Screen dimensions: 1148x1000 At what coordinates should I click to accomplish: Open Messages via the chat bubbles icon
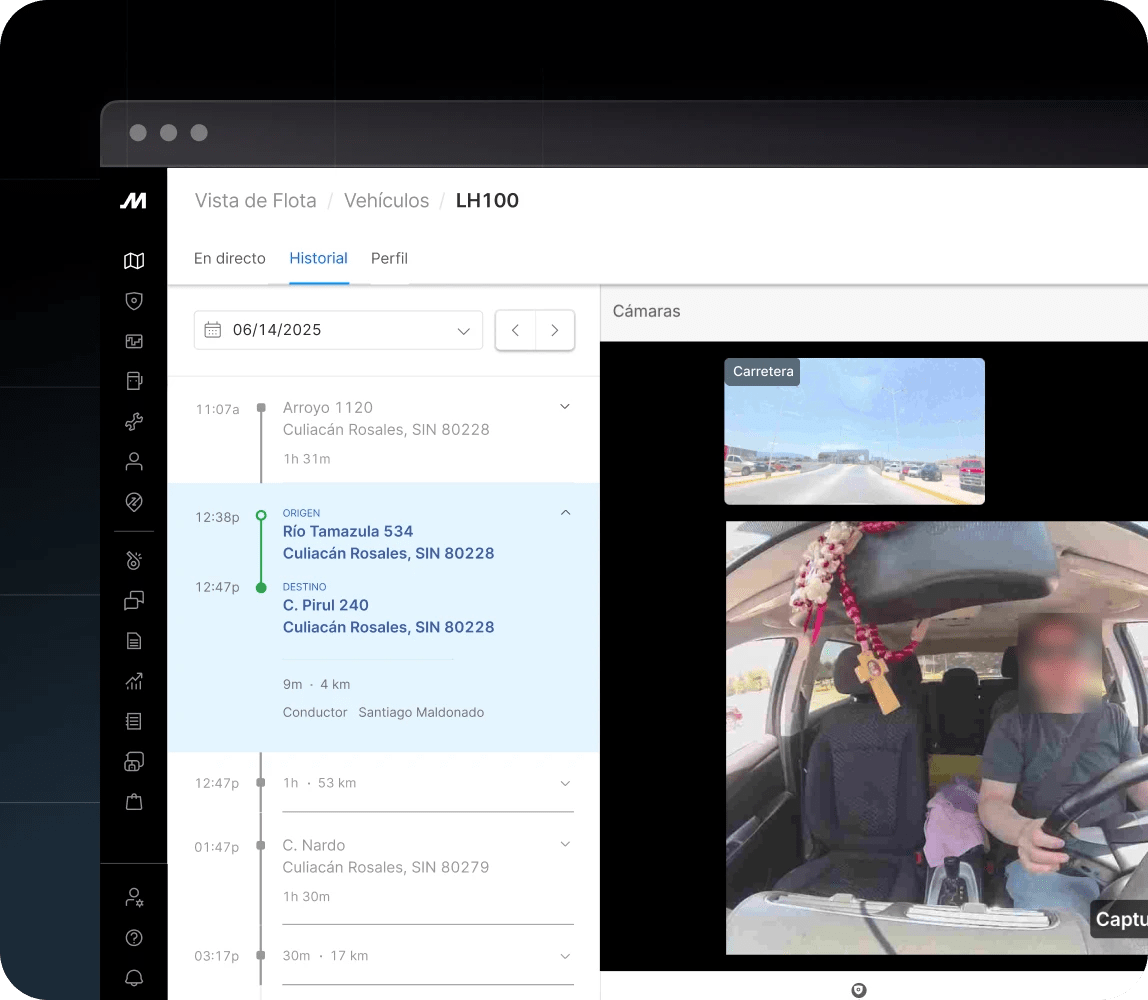point(134,601)
